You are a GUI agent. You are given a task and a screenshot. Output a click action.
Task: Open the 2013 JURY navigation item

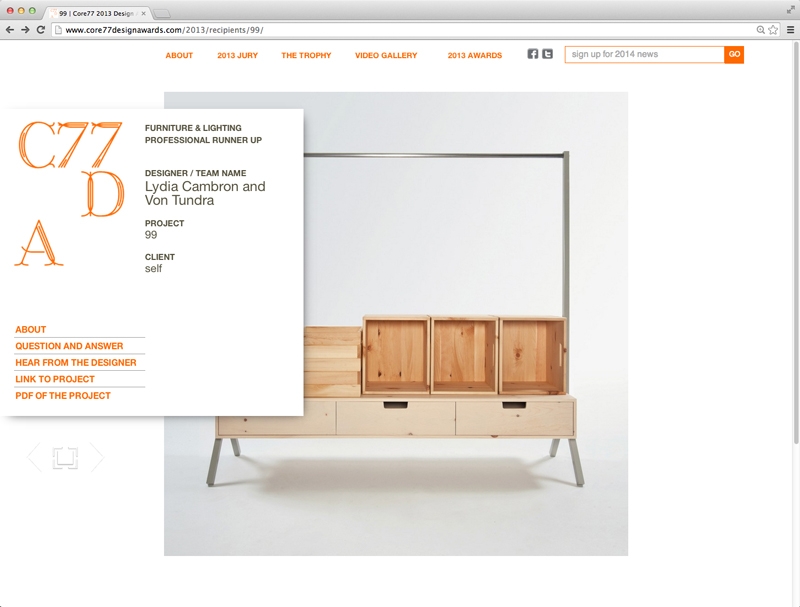tap(238, 55)
